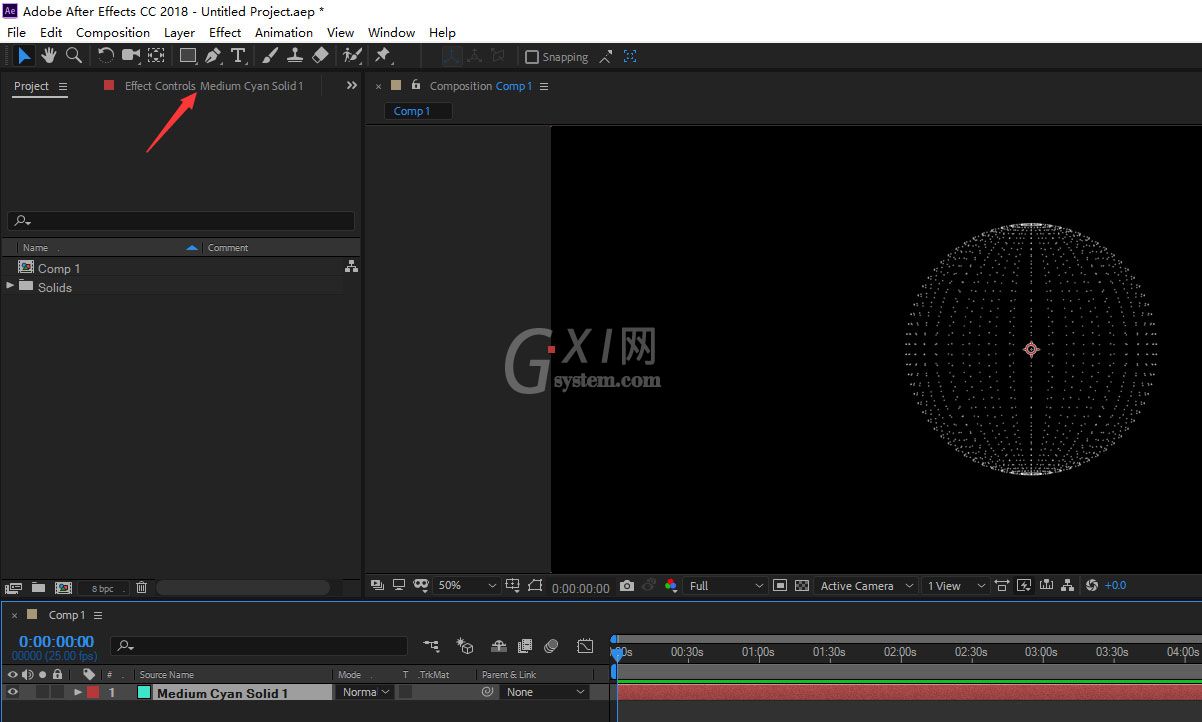Select the Rectangle shape tool
The width and height of the screenshot is (1202, 722).
188,56
